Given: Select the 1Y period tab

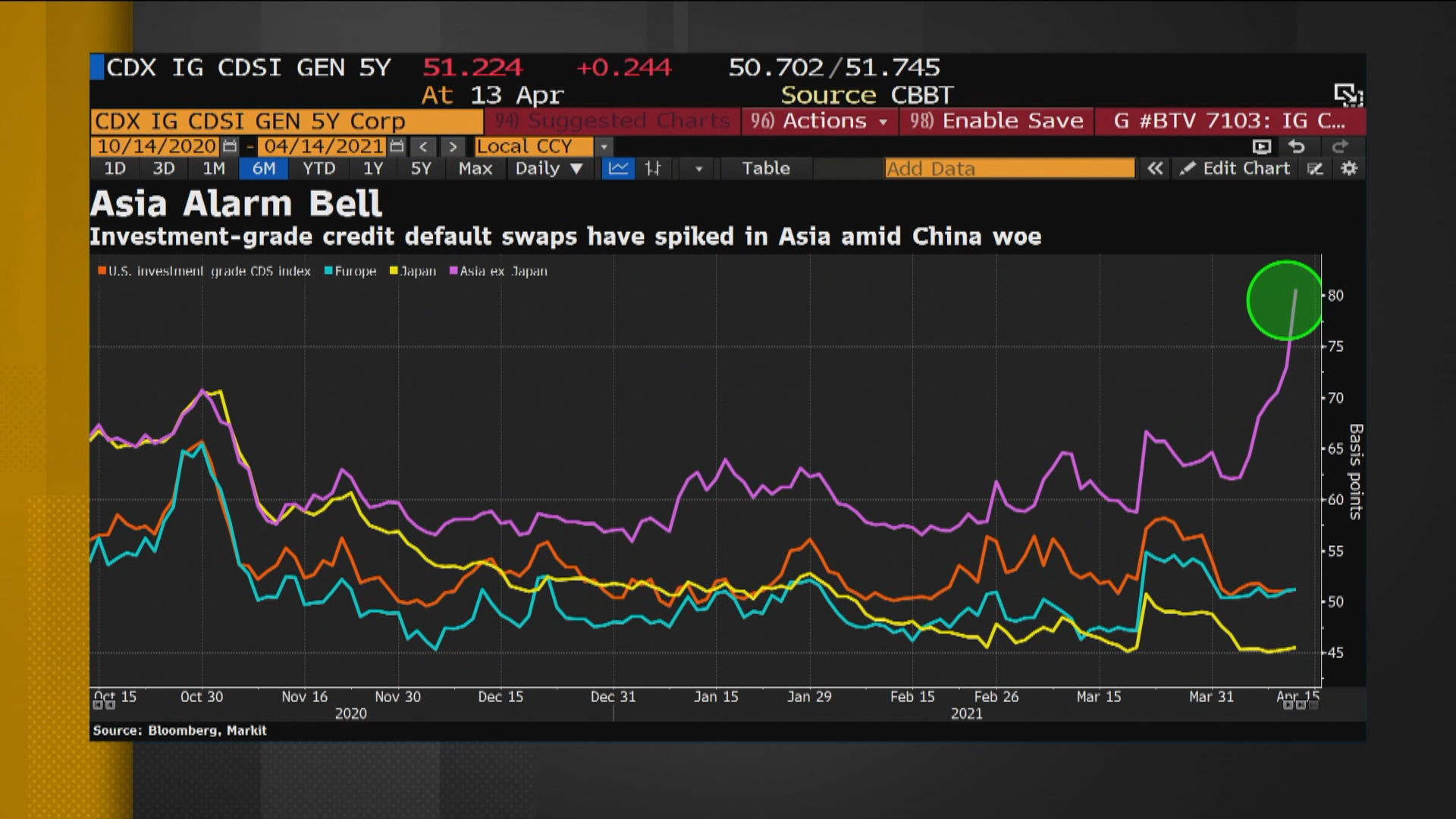Looking at the screenshot, I should point(372,168).
